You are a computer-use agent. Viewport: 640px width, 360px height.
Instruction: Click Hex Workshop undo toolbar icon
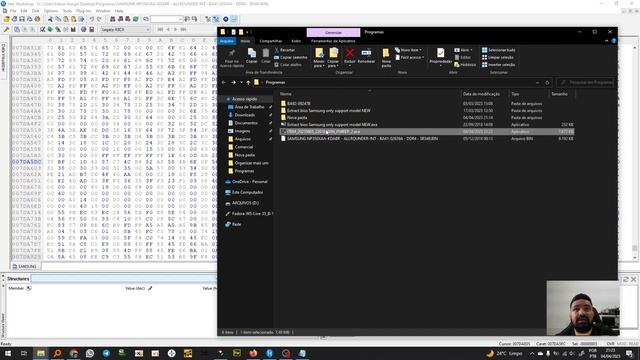click(x=92, y=19)
